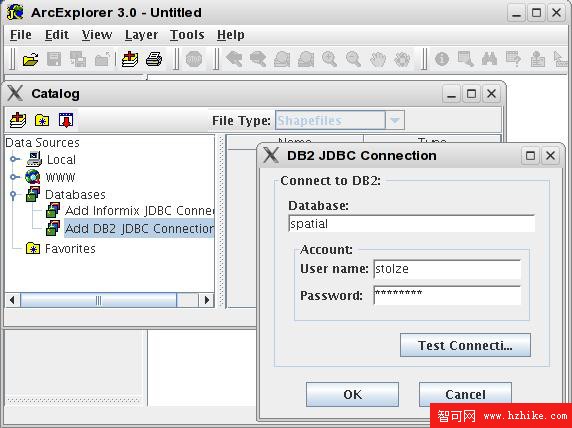Click the grayed Save As icon
Screen dimensions: 572x428
(x=78, y=59)
